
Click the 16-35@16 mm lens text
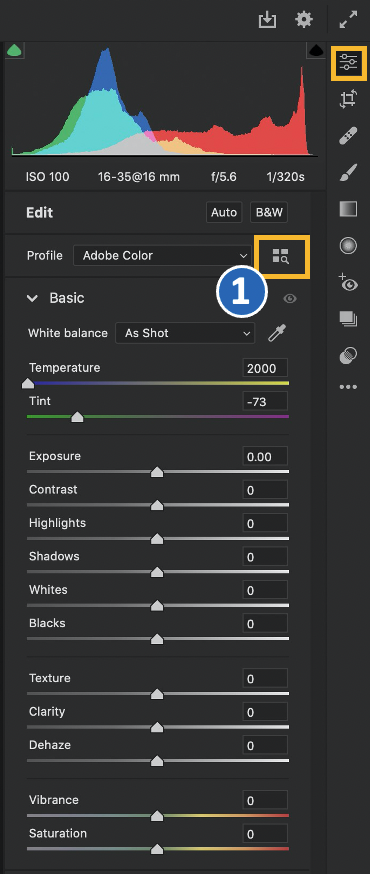tap(139, 177)
